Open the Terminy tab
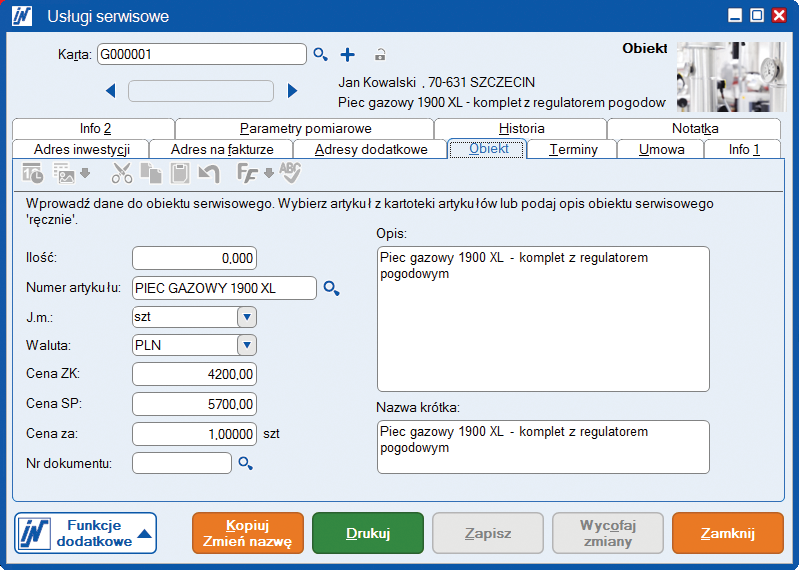 [x=573, y=149]
